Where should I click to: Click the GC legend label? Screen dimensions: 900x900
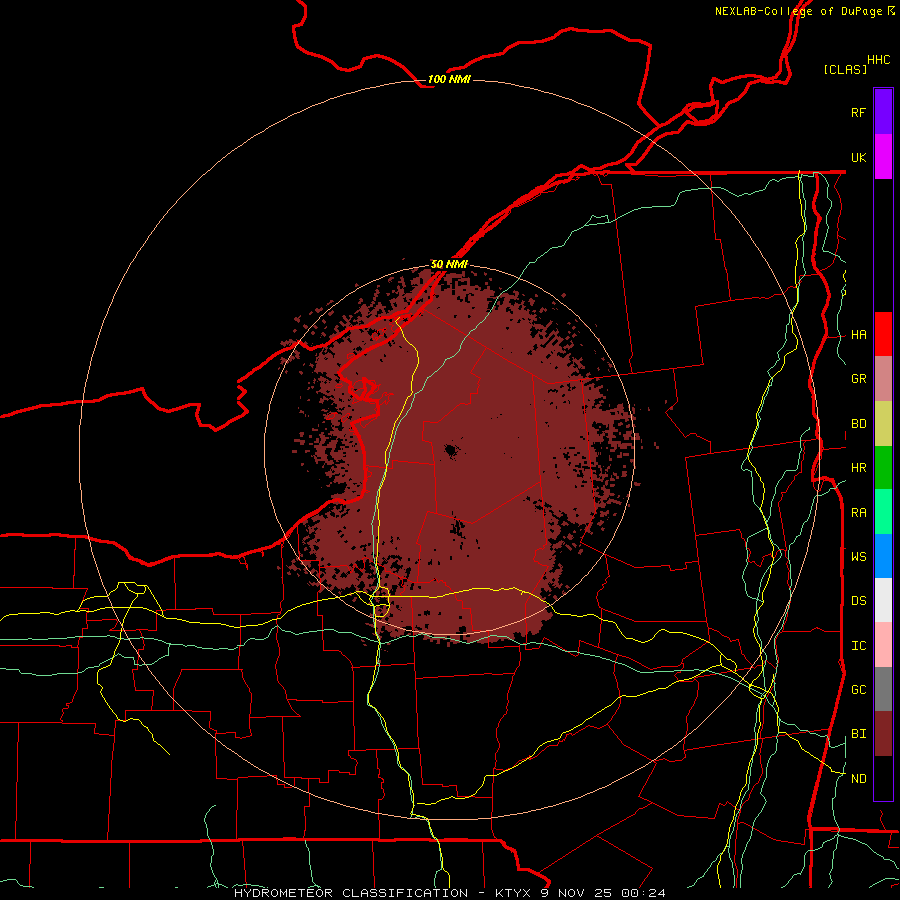[858, 690]
